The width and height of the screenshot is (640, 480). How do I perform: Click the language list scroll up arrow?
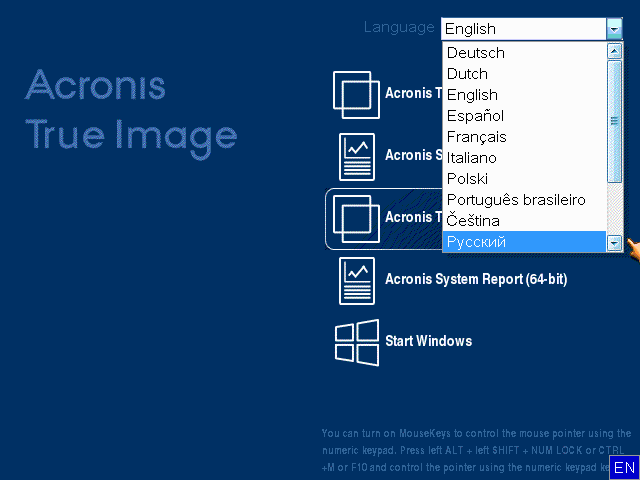pyautogui.click(x=614, y=51)
